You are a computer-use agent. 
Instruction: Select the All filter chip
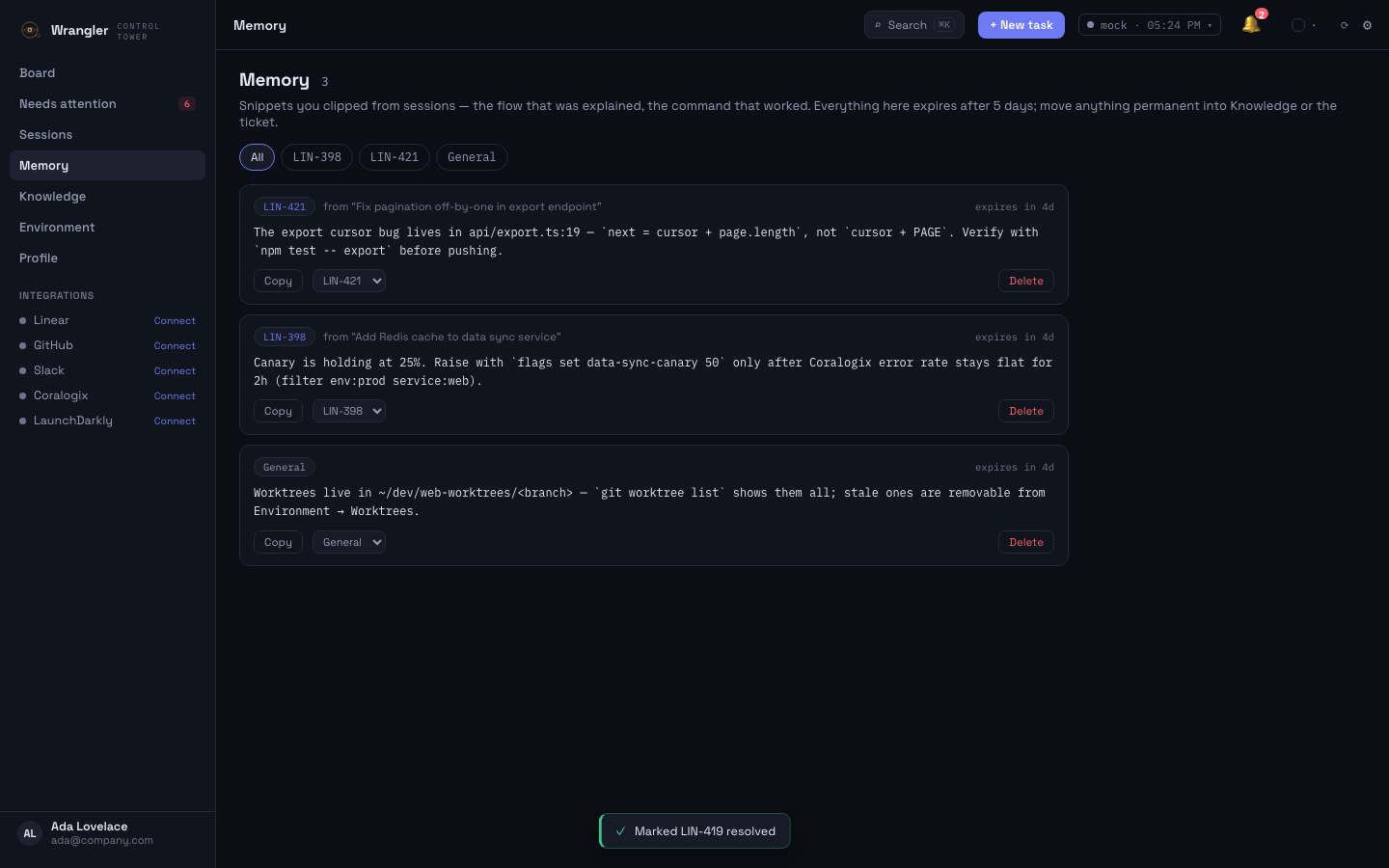257,157
